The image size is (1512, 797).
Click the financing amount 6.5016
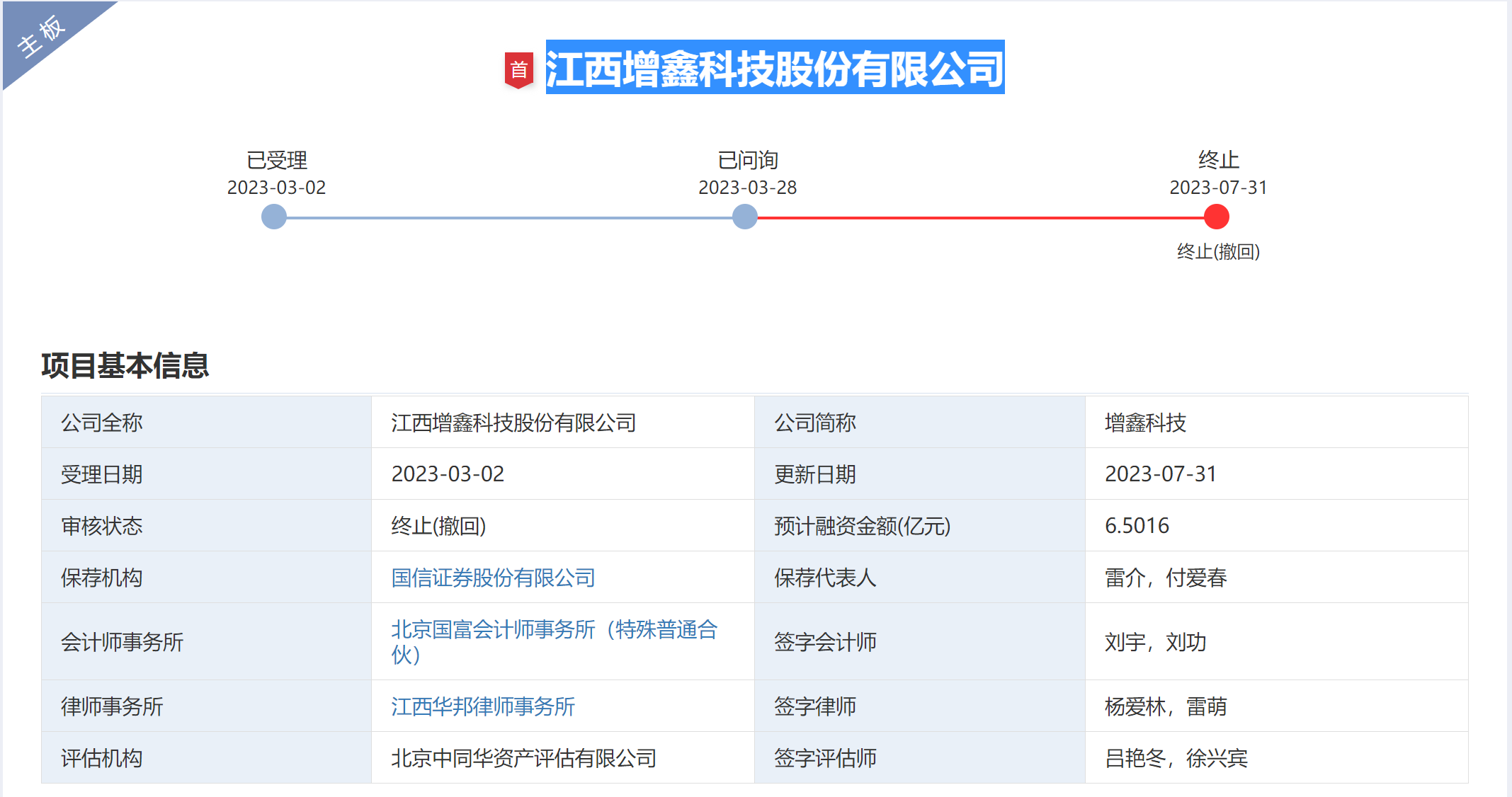pos(1137,525)
